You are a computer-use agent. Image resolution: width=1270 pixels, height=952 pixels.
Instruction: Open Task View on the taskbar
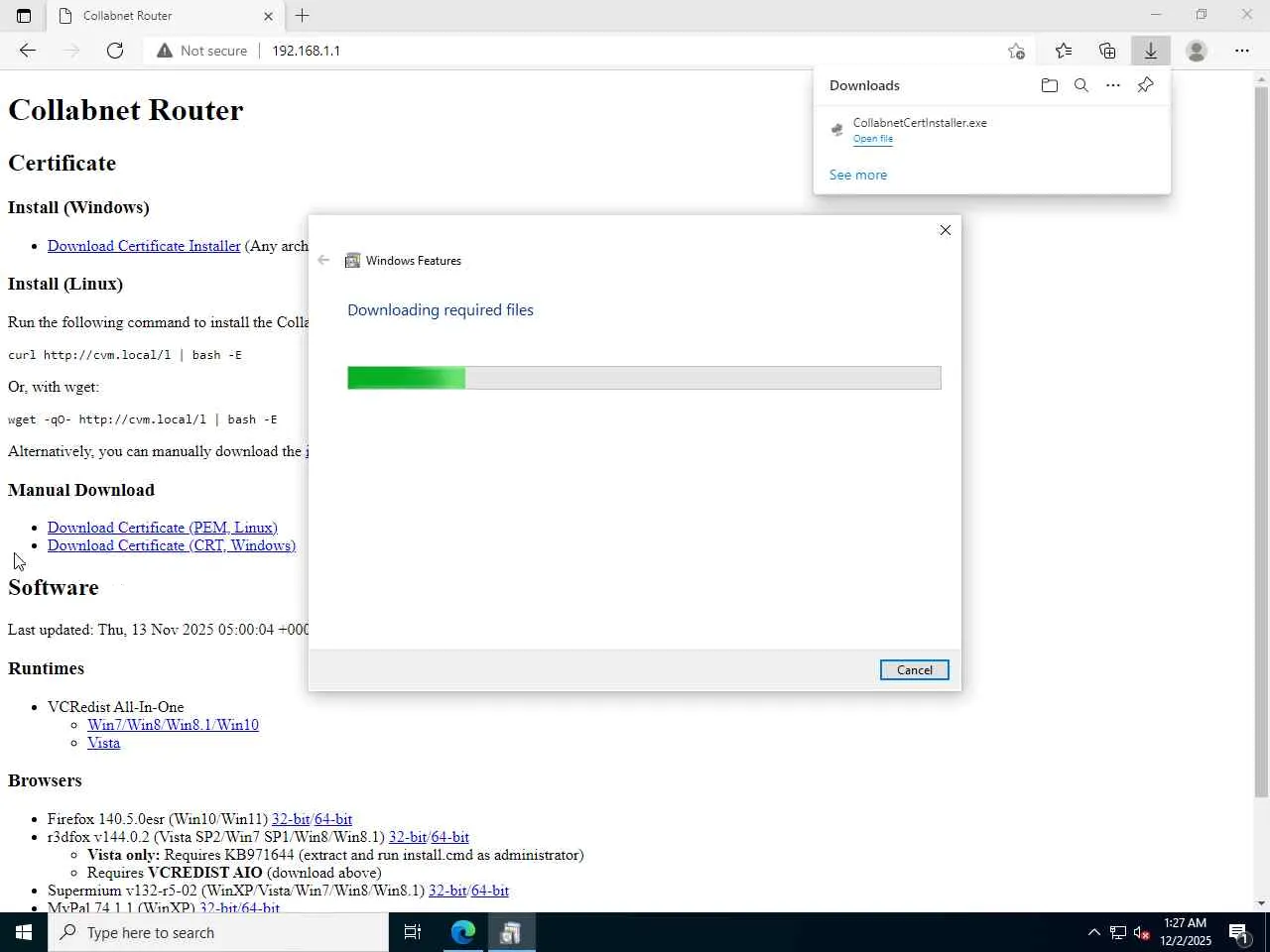[x=413, y=932]
